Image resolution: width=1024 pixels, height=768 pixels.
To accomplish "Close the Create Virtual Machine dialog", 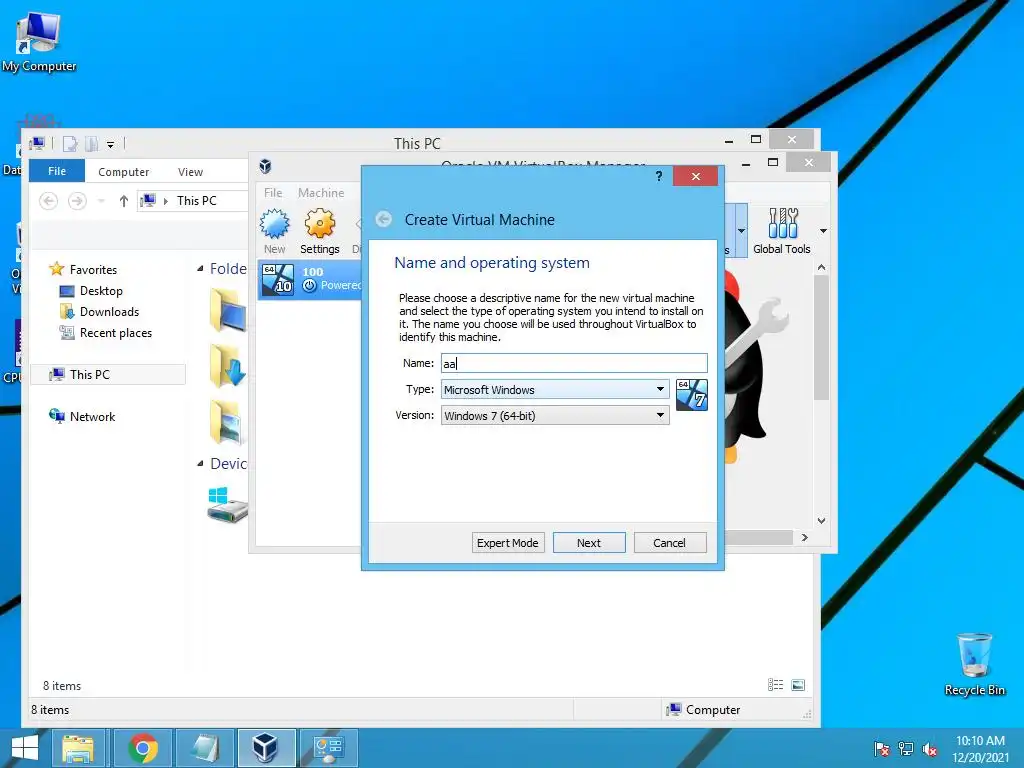I will (696, 176).
